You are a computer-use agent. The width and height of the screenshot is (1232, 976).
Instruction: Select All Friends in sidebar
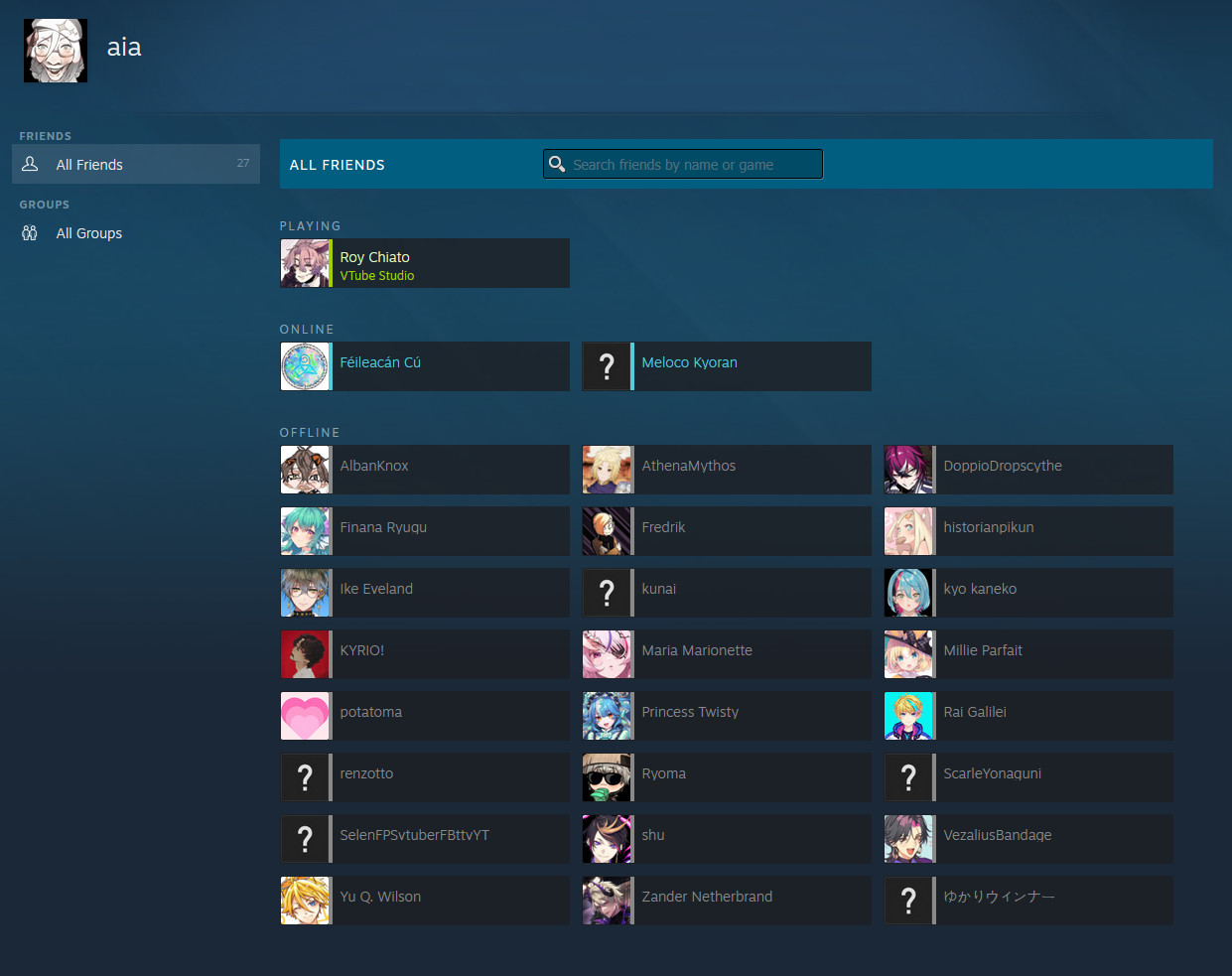pyautogui.click(x=136, y=164)
